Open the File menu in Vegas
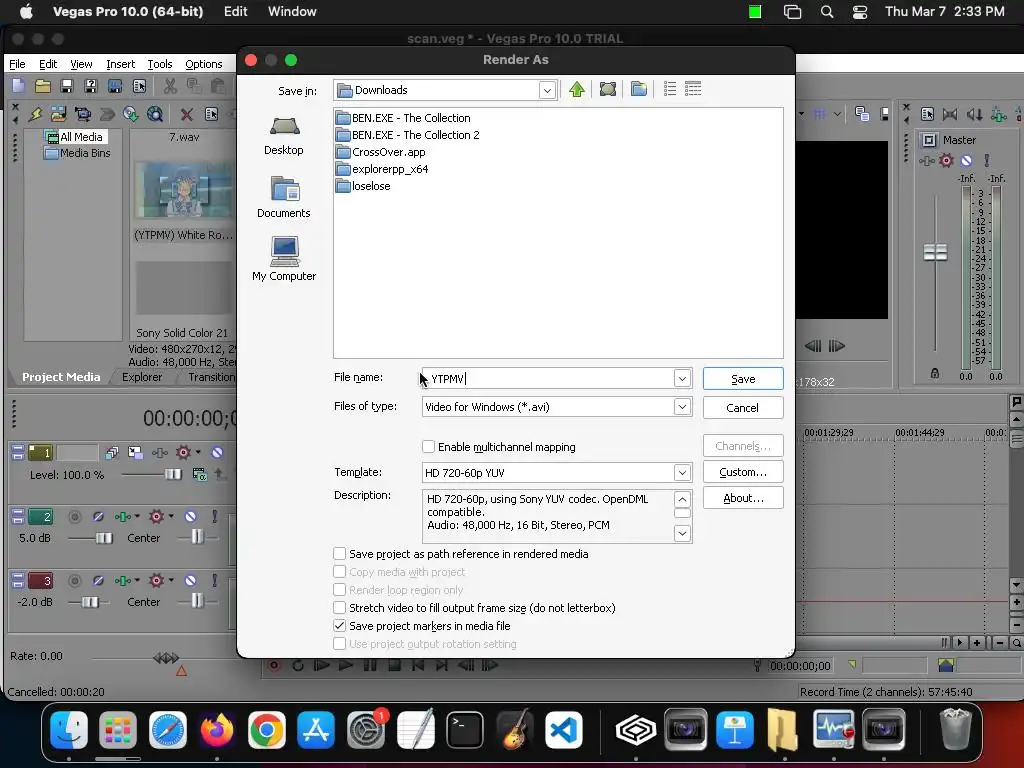The height and width of the screenshot is (768, 1024). (x=17, y=64)
